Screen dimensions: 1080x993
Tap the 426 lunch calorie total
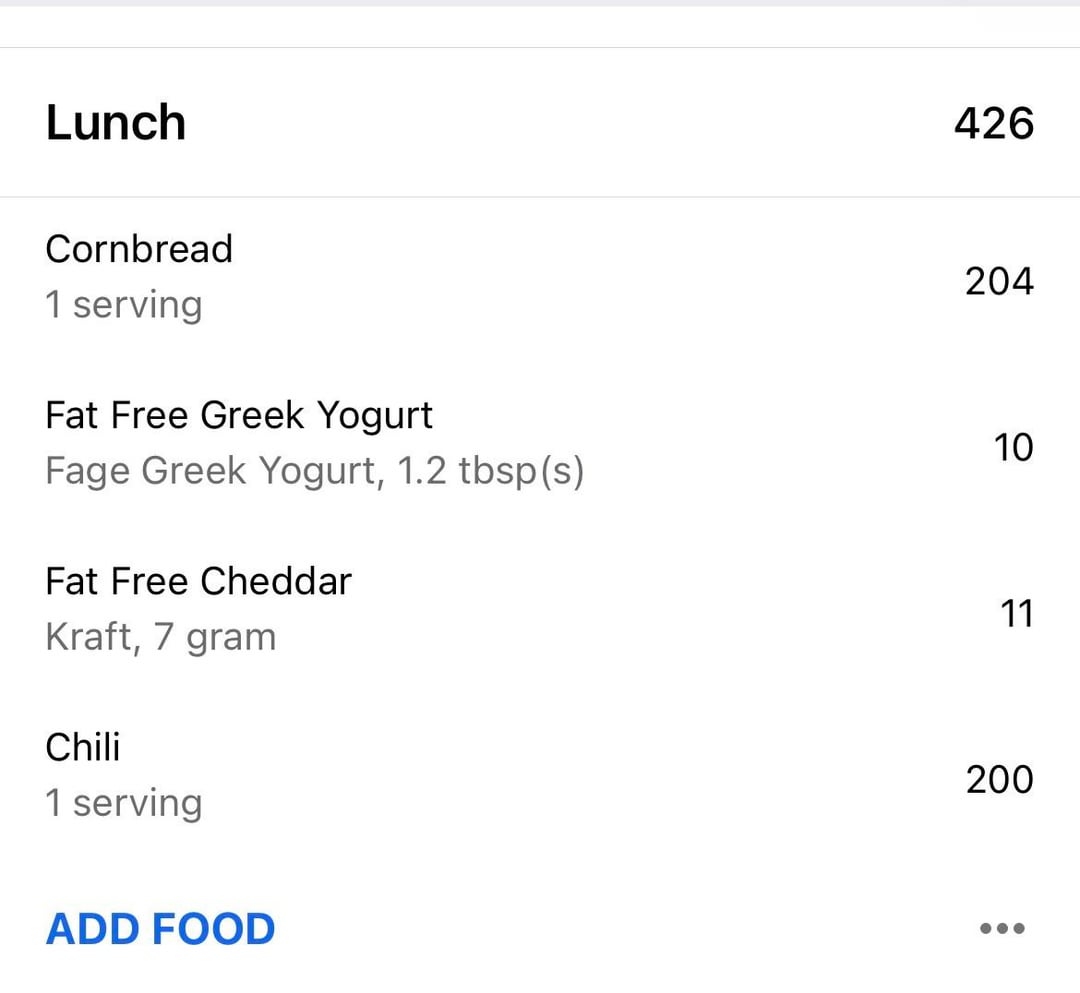tap(993, 123)
